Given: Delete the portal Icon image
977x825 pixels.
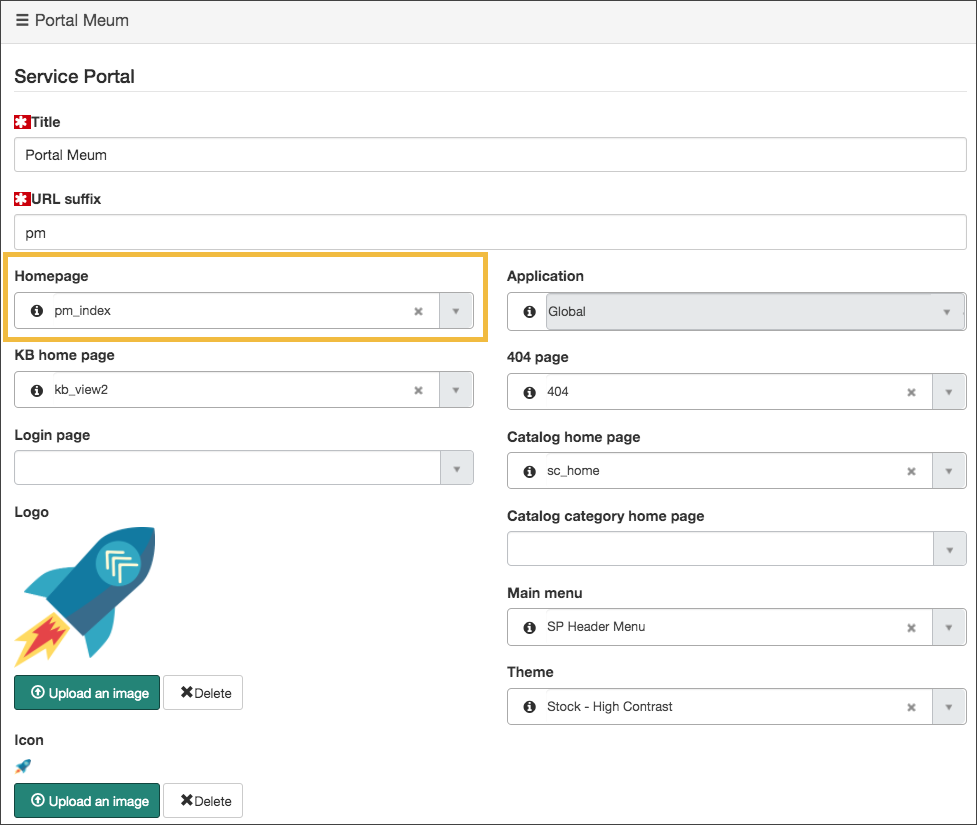Looking at the screenshot, I should click(203, 800).
